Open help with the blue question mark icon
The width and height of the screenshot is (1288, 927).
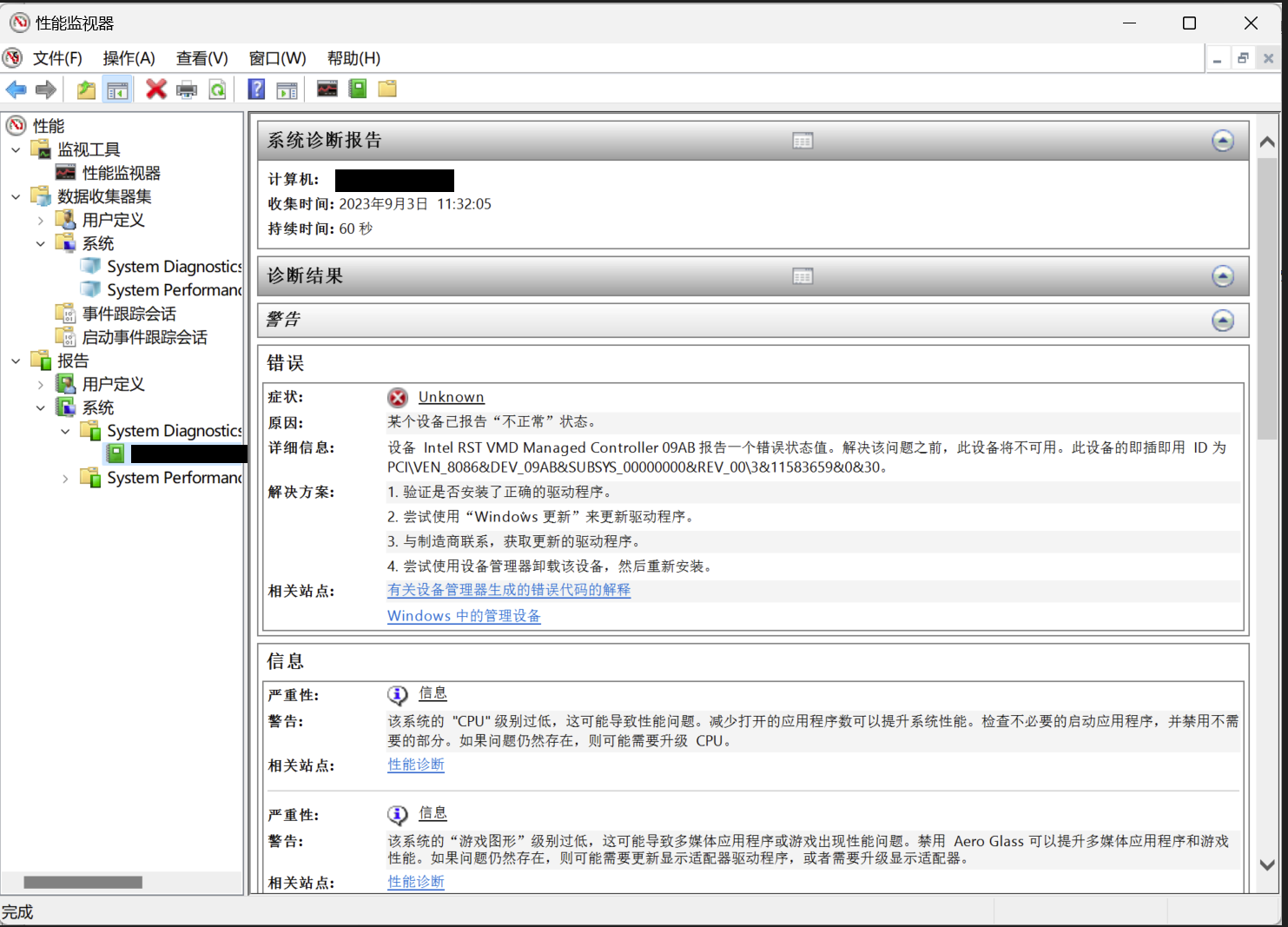tap(256, 89)
